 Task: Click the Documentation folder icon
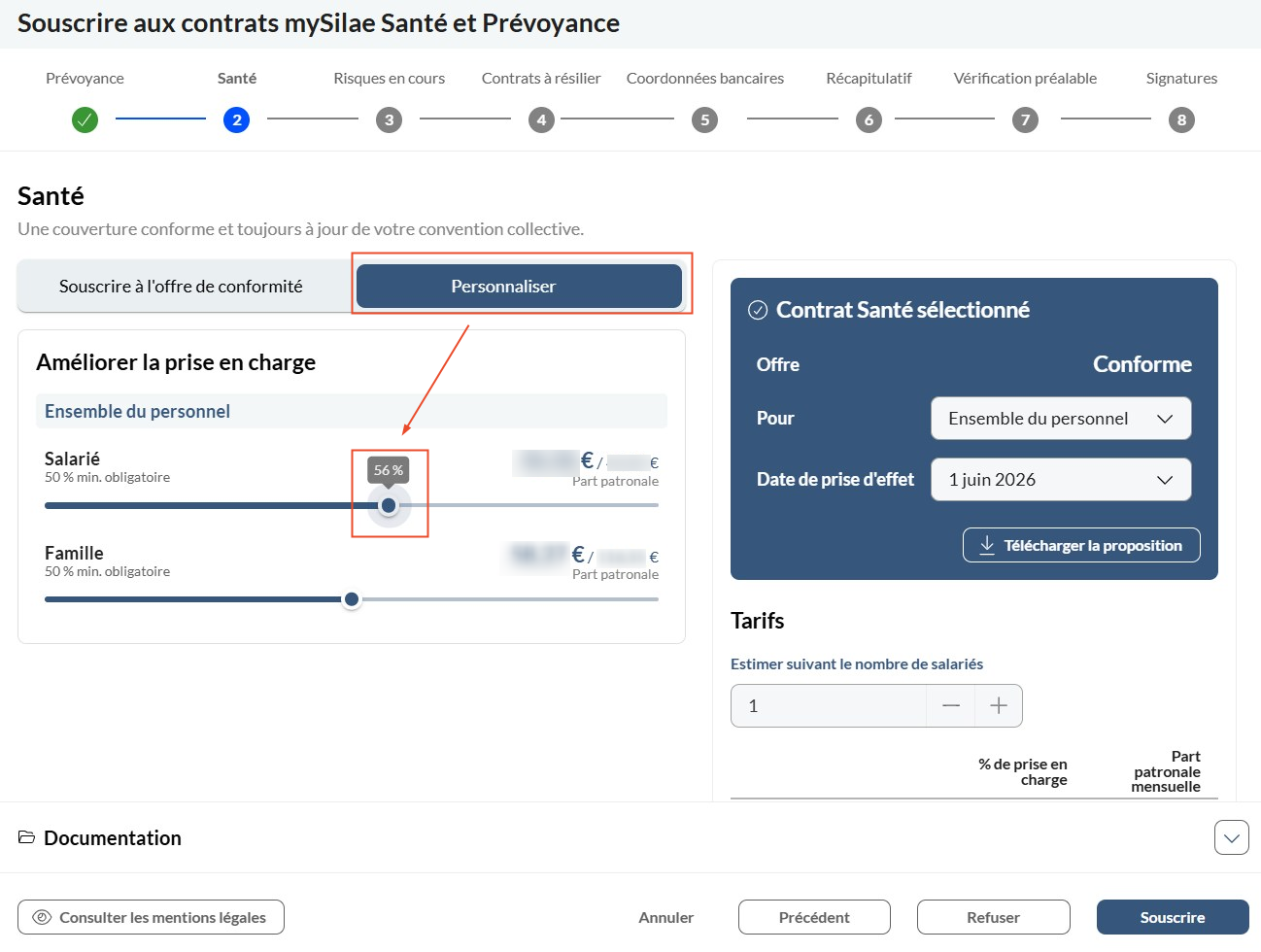point(27,837)
